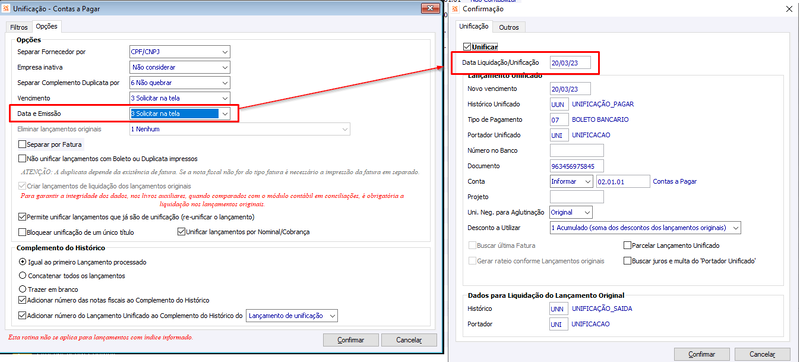
Task: Toggle Adicionar número das notas fiscais checkbox
Action: pos(22,301)
